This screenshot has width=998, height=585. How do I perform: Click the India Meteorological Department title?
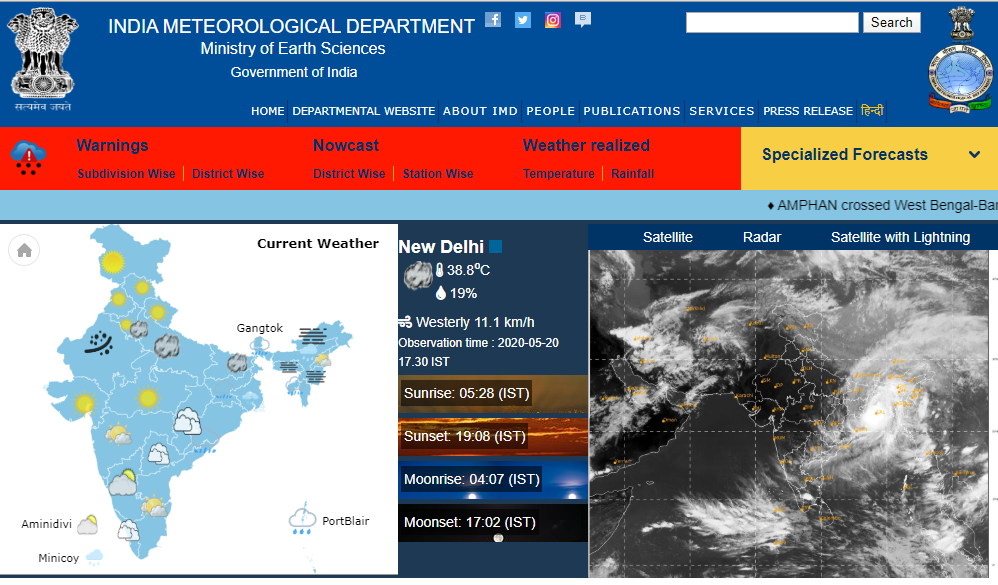click(292, 26)
